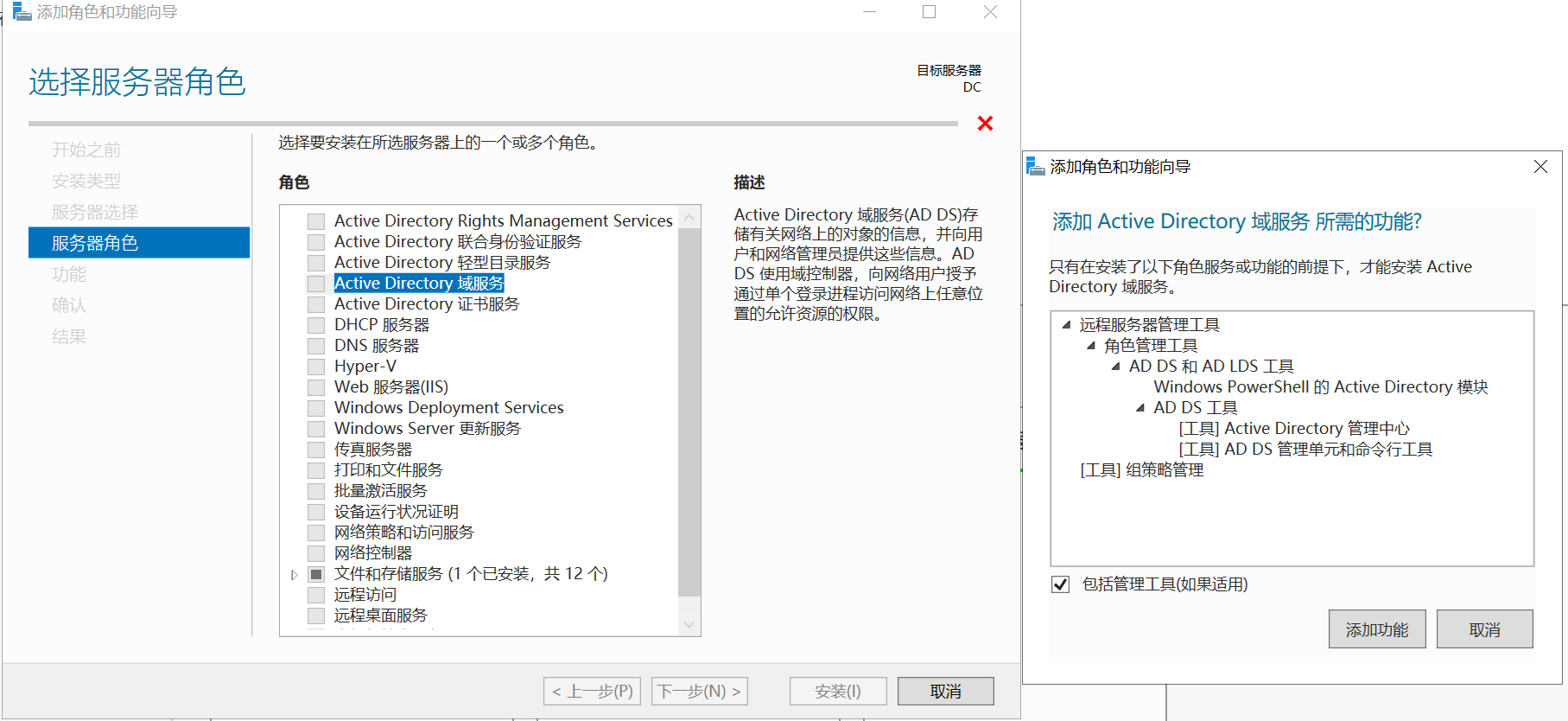Viewport: 1568px width, 721px height.
Task: Click 下一步(N) button
Action: 700,692
